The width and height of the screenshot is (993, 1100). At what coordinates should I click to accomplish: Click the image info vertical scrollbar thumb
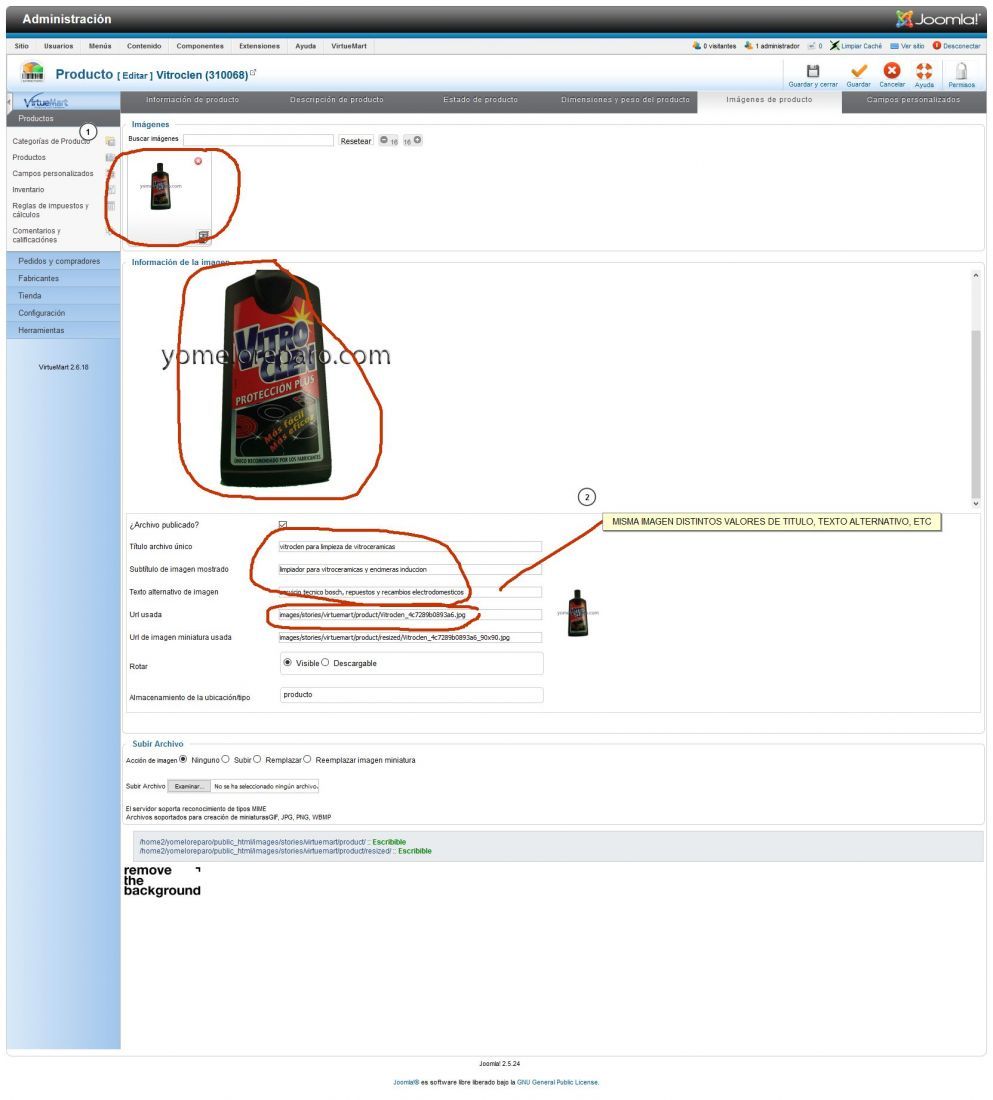click(975, 413)
